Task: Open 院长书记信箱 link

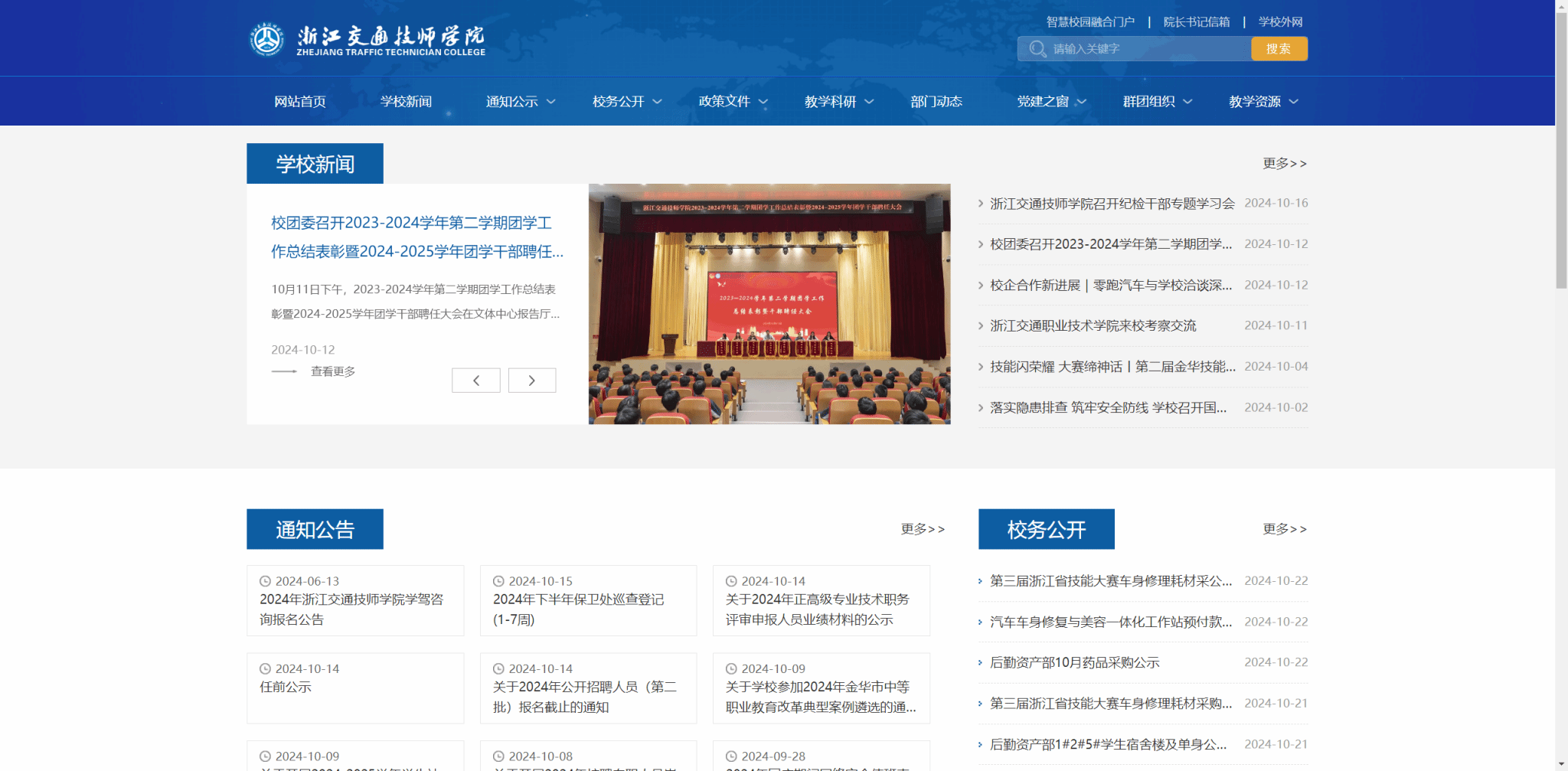Action: click(x=1197, y=22)
